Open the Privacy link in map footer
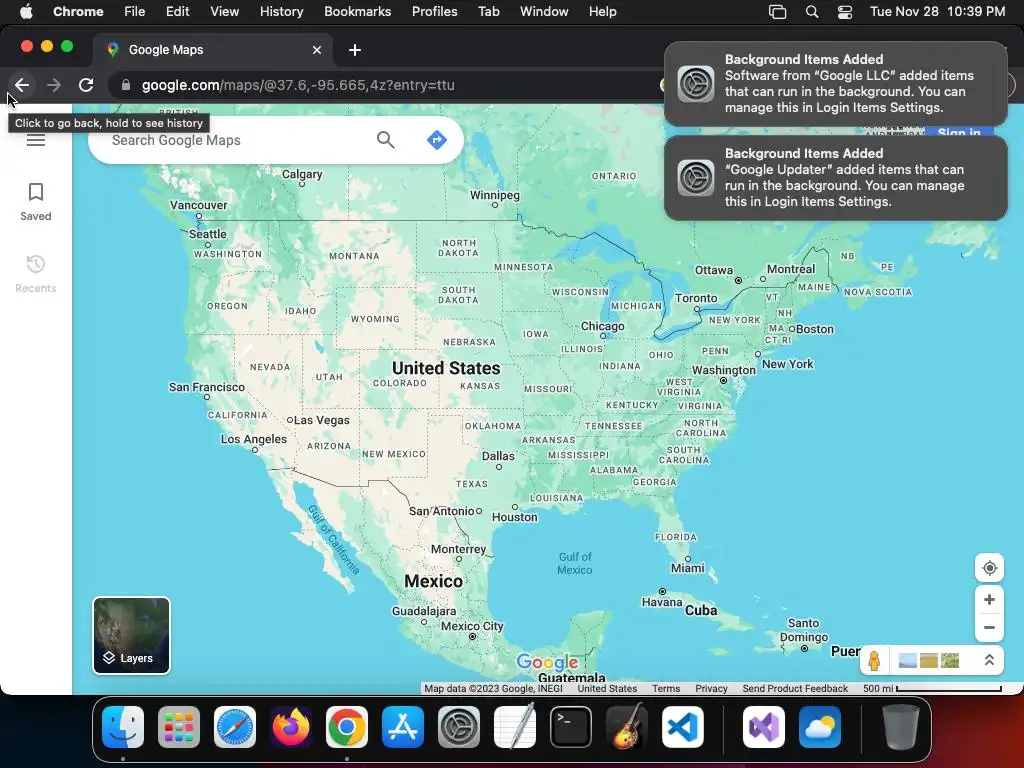This screenshot has height=768, width=1024. 711,688
